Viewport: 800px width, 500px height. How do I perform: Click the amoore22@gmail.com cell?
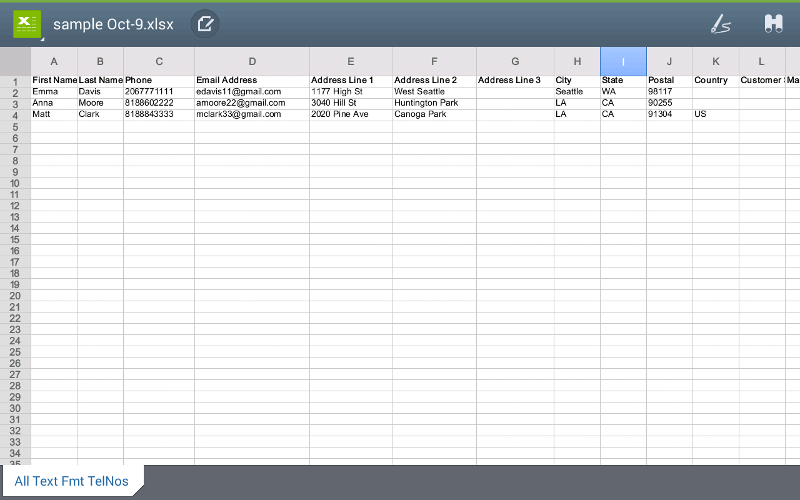252,103
